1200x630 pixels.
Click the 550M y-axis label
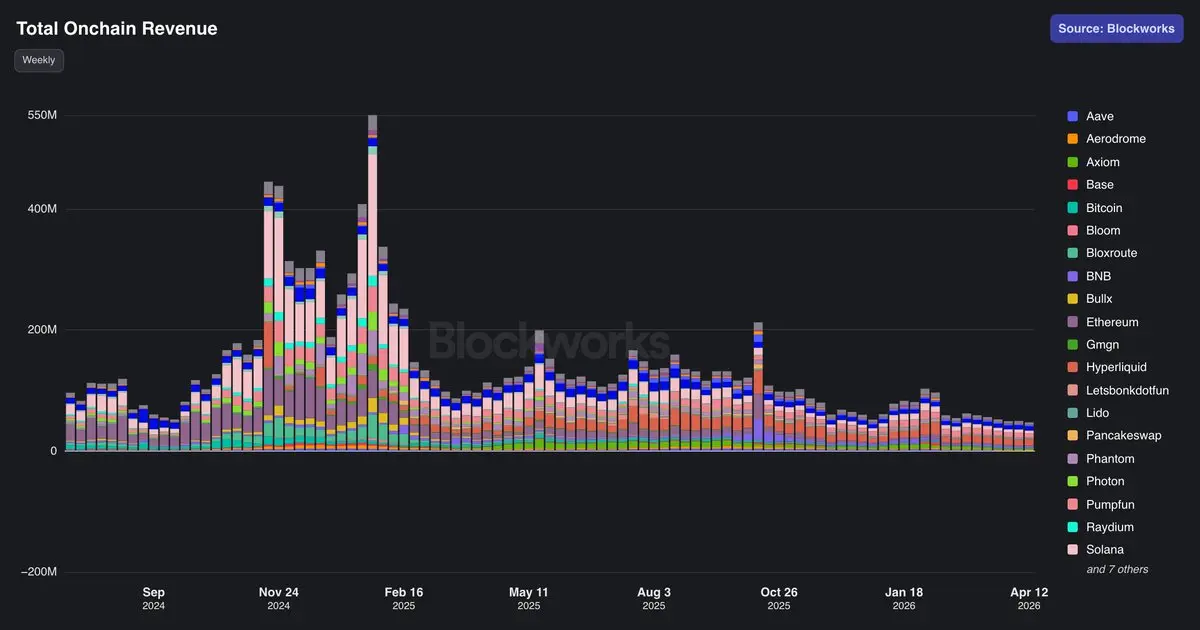point(41,116)
